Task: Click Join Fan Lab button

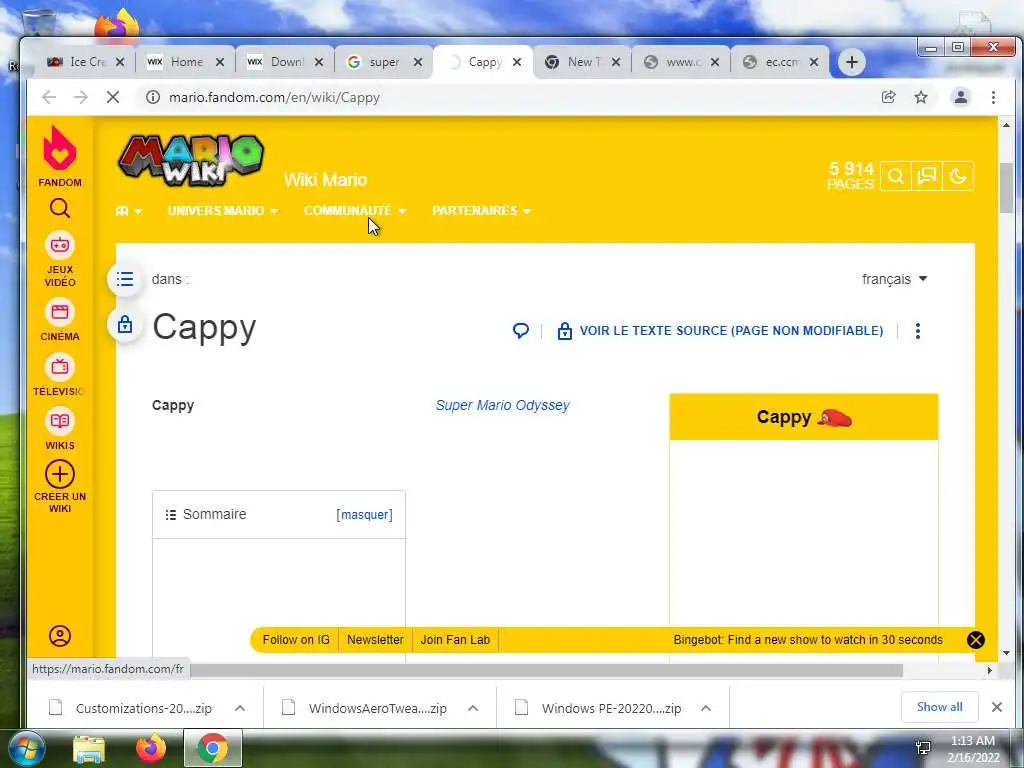Action: tap(455, 640)
